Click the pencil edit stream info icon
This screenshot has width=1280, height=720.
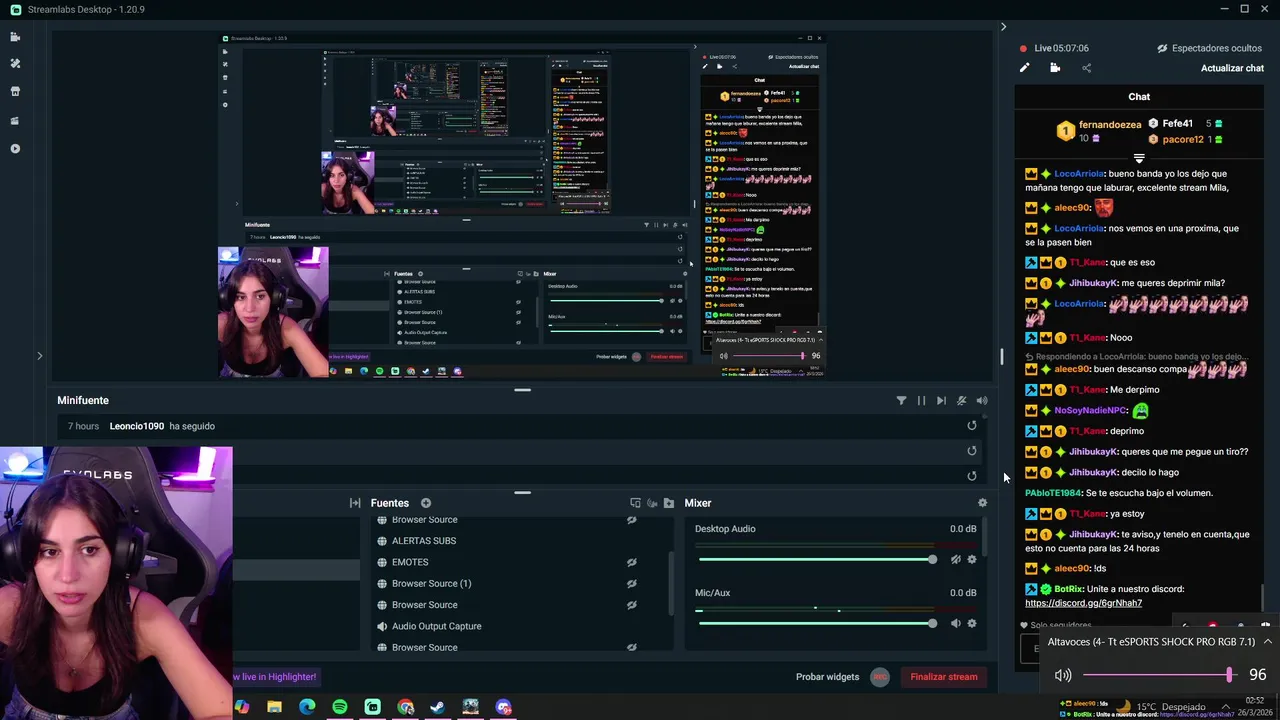(1024, 68)
